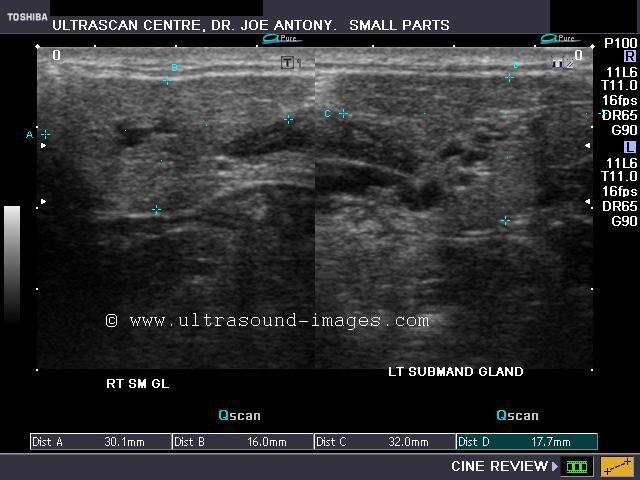Click the grayscale bar on left edge

point(12,262)
